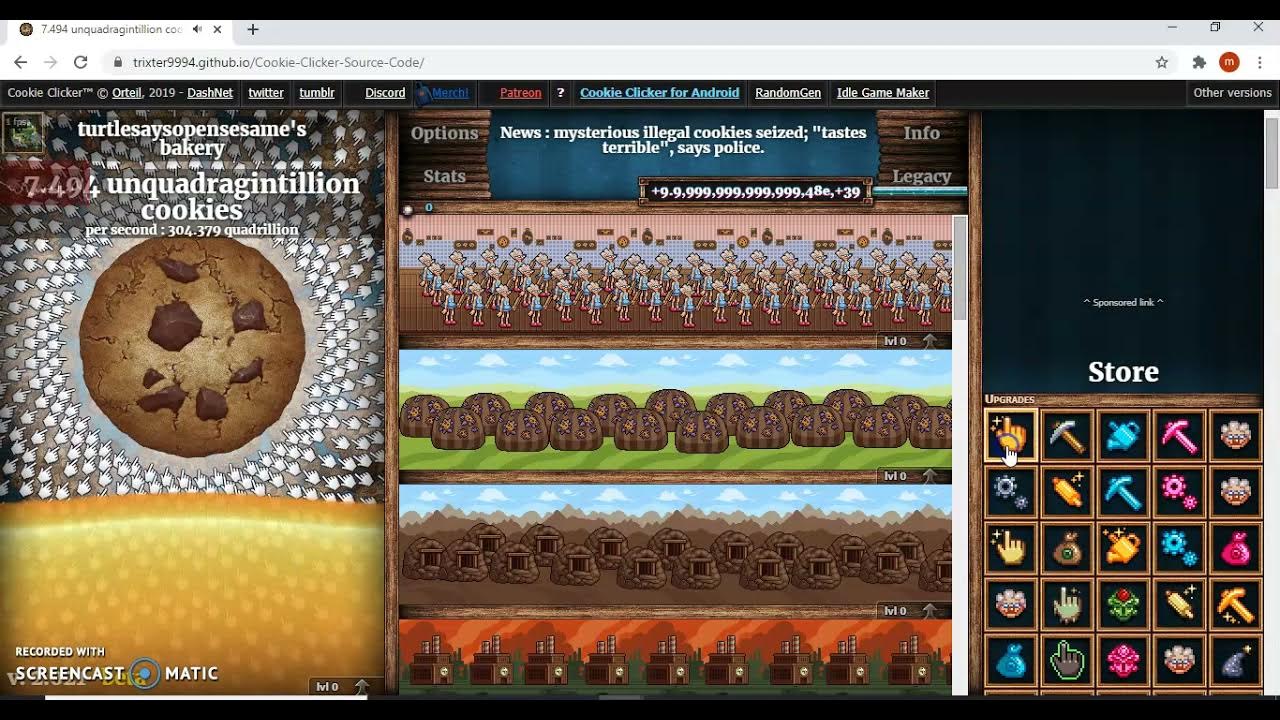Open the tumblr link

pos(317,92)
